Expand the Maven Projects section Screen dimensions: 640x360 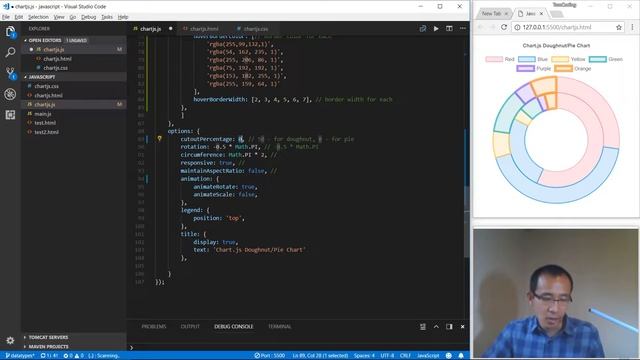(48, 347)
